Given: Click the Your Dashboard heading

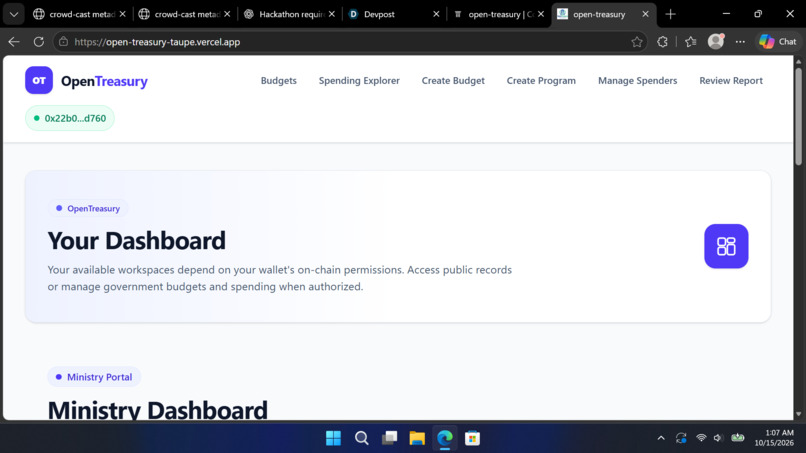Looking at the screenshot, I should [137, 241].
